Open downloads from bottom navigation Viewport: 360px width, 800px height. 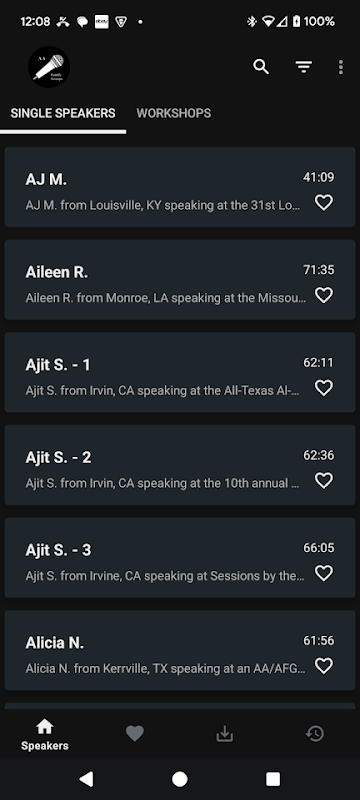coord(225,734)
